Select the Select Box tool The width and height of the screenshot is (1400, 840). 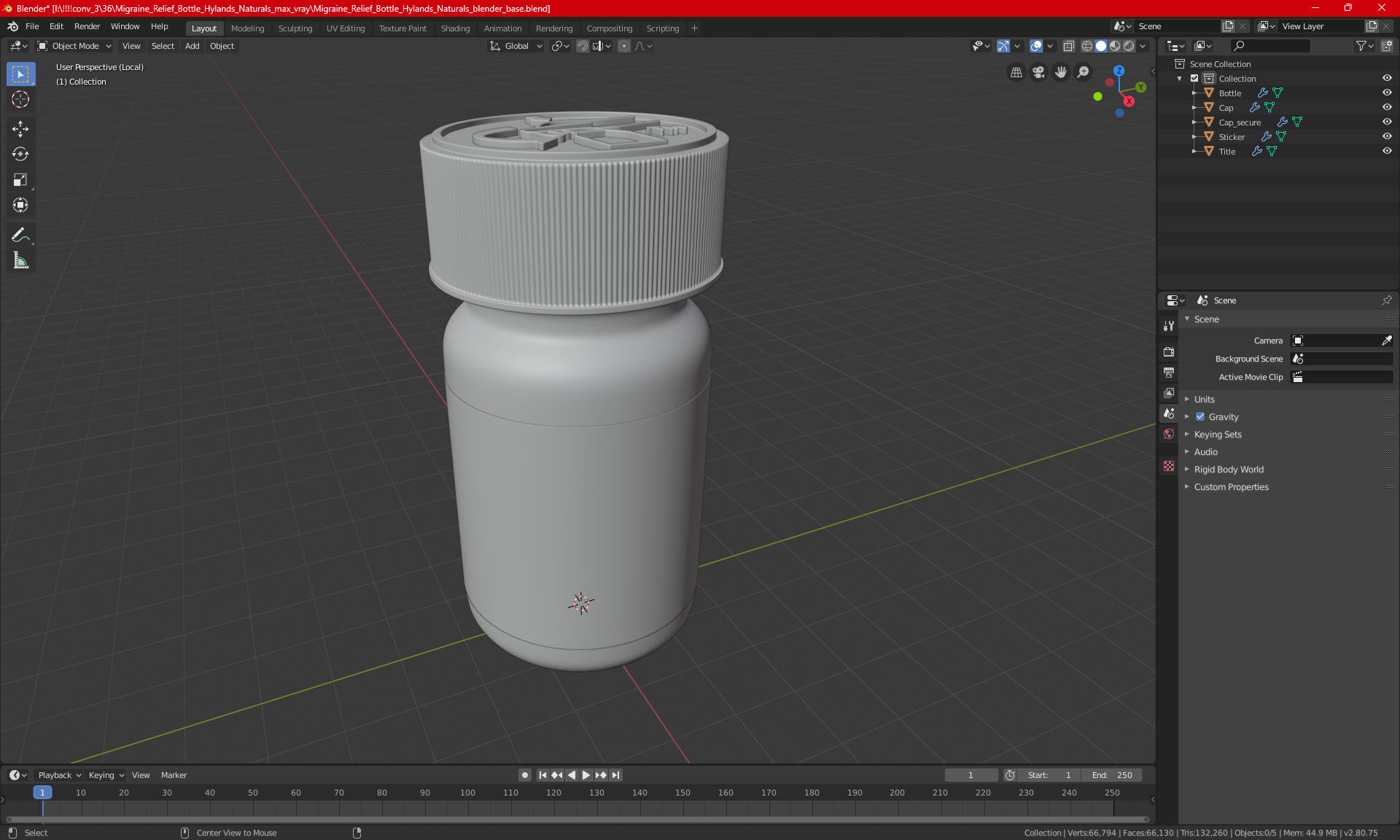[x=20, y=74]
